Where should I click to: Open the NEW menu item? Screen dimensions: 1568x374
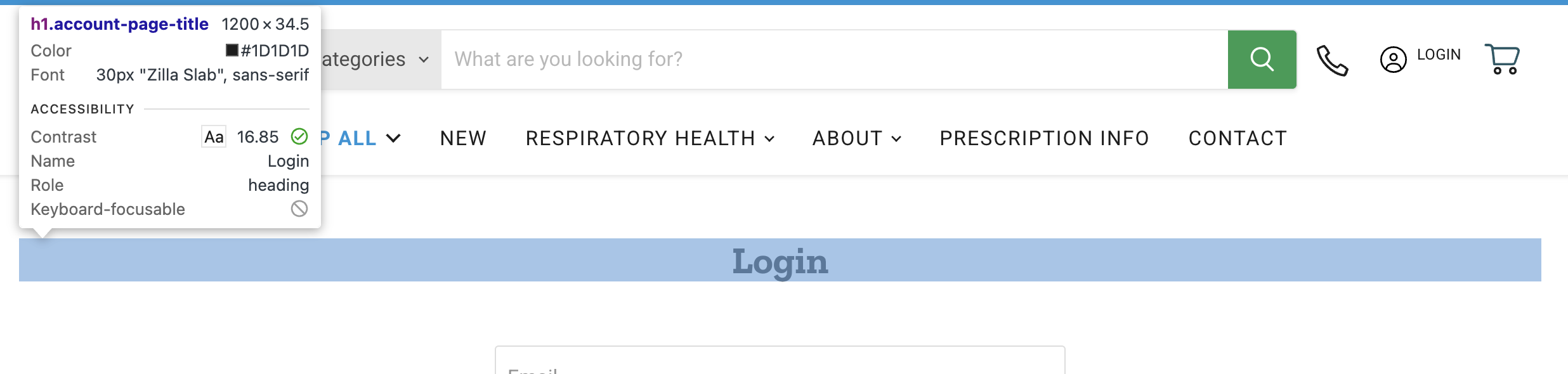pos(463,138)
